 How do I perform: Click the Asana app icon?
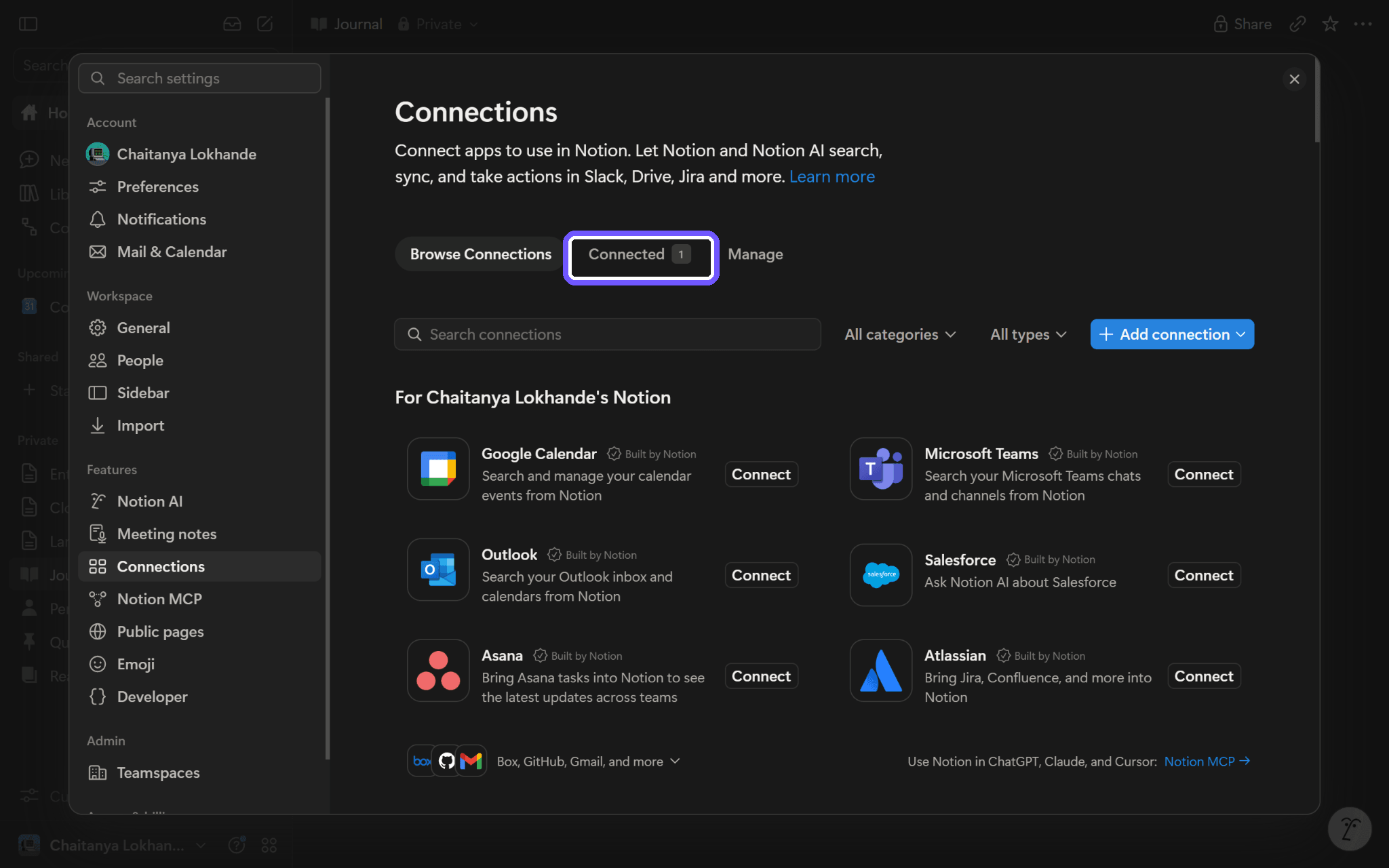tap(438, 671)
